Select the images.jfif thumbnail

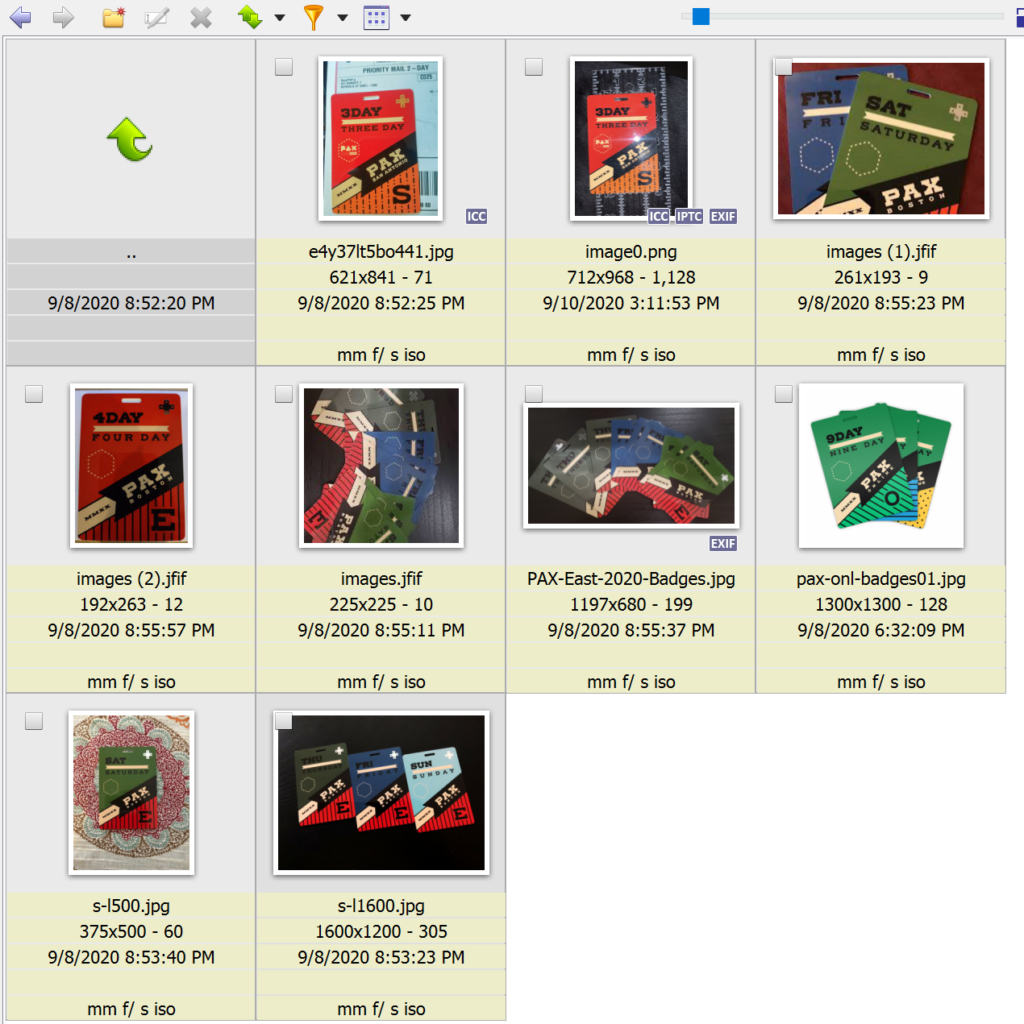tap(381, 466)
